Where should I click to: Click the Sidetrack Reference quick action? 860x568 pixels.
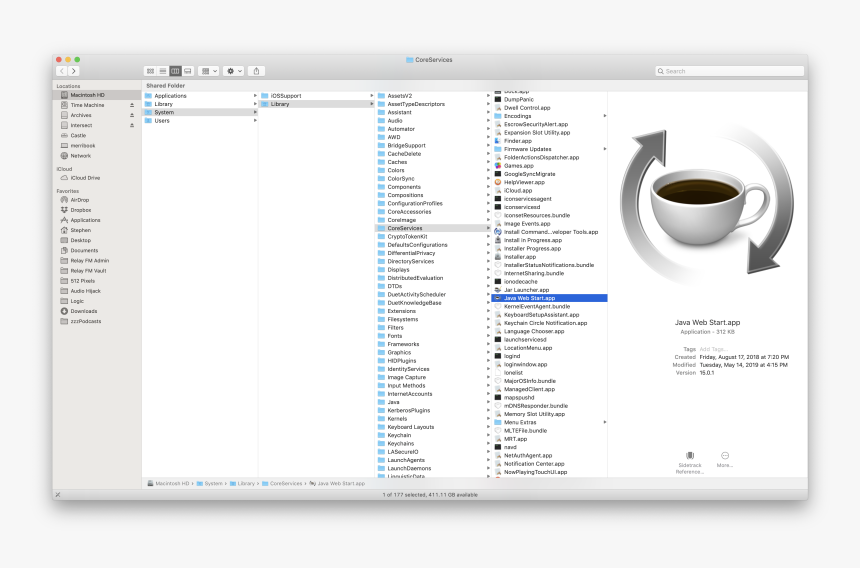click(x=690, y=463)
